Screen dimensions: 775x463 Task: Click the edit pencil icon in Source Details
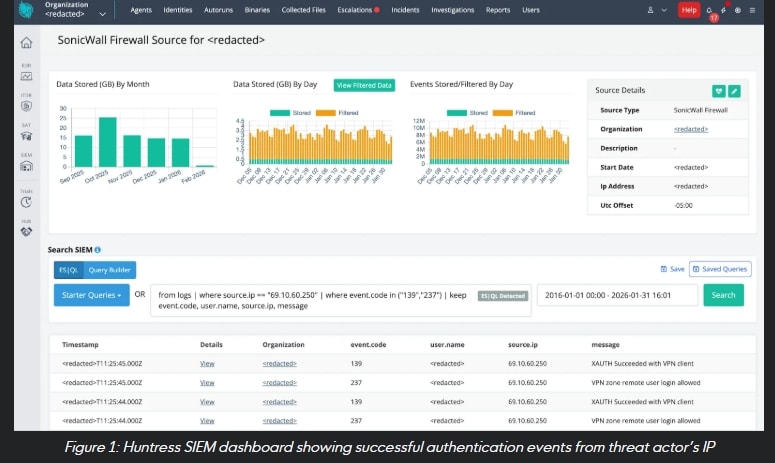point(735,91)
